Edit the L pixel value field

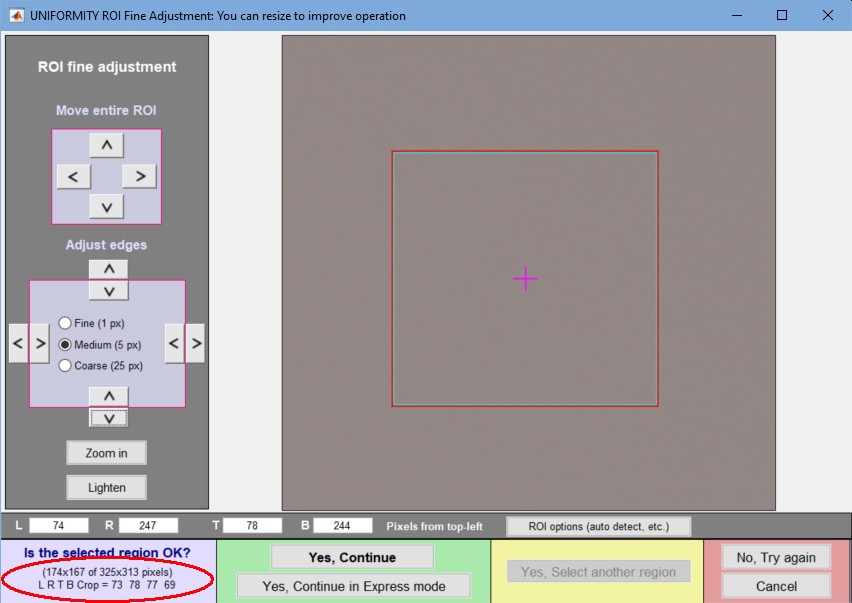click(59, 525)
